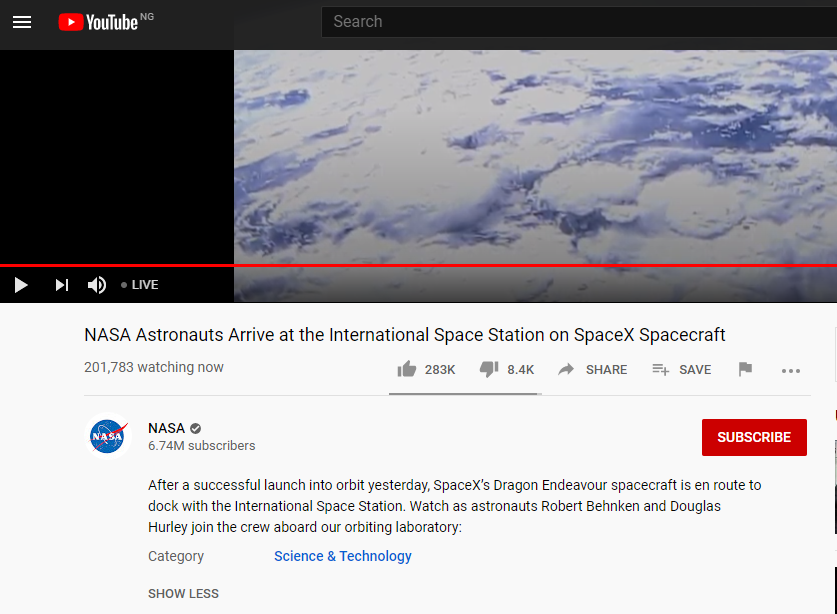837x614 pixels.
Task: Subscribe to the NASA channel
Action: [x=754, y=437]
